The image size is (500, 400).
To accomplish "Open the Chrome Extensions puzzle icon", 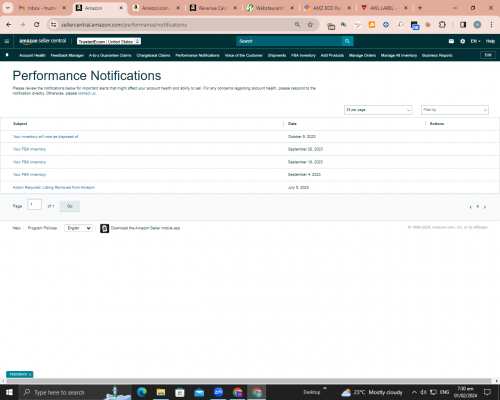I will click(x=442, y=24).
